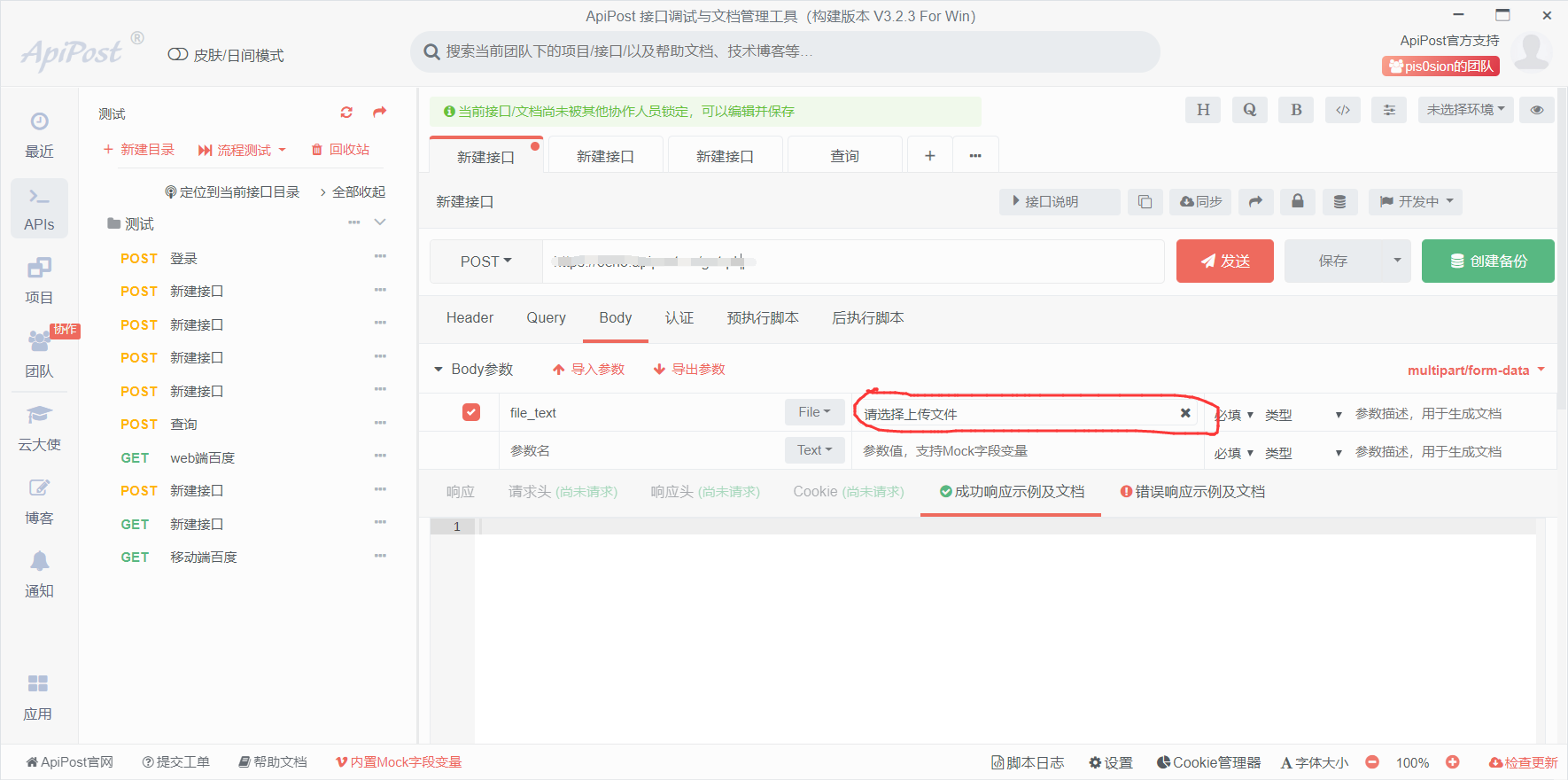This screenshot has height=780, width=1568.
Task: Open the 未选择环境 environment dropdown
Action: pos(1466,110)
